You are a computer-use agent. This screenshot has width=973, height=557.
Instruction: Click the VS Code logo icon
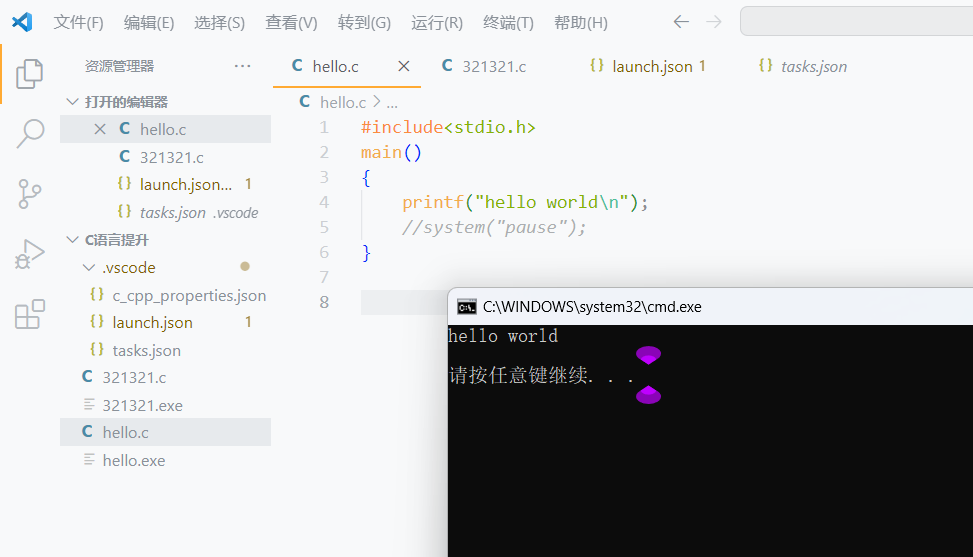tap(22, 22)
